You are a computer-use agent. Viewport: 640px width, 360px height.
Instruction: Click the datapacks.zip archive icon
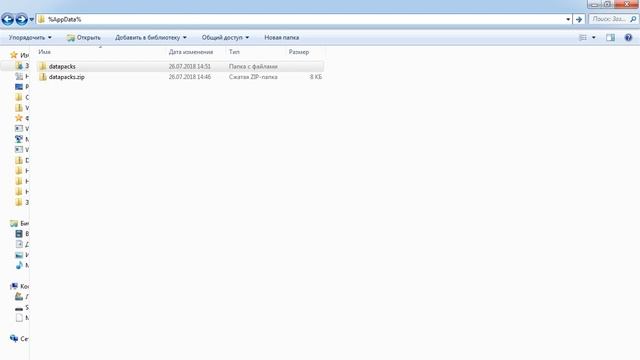43,77
